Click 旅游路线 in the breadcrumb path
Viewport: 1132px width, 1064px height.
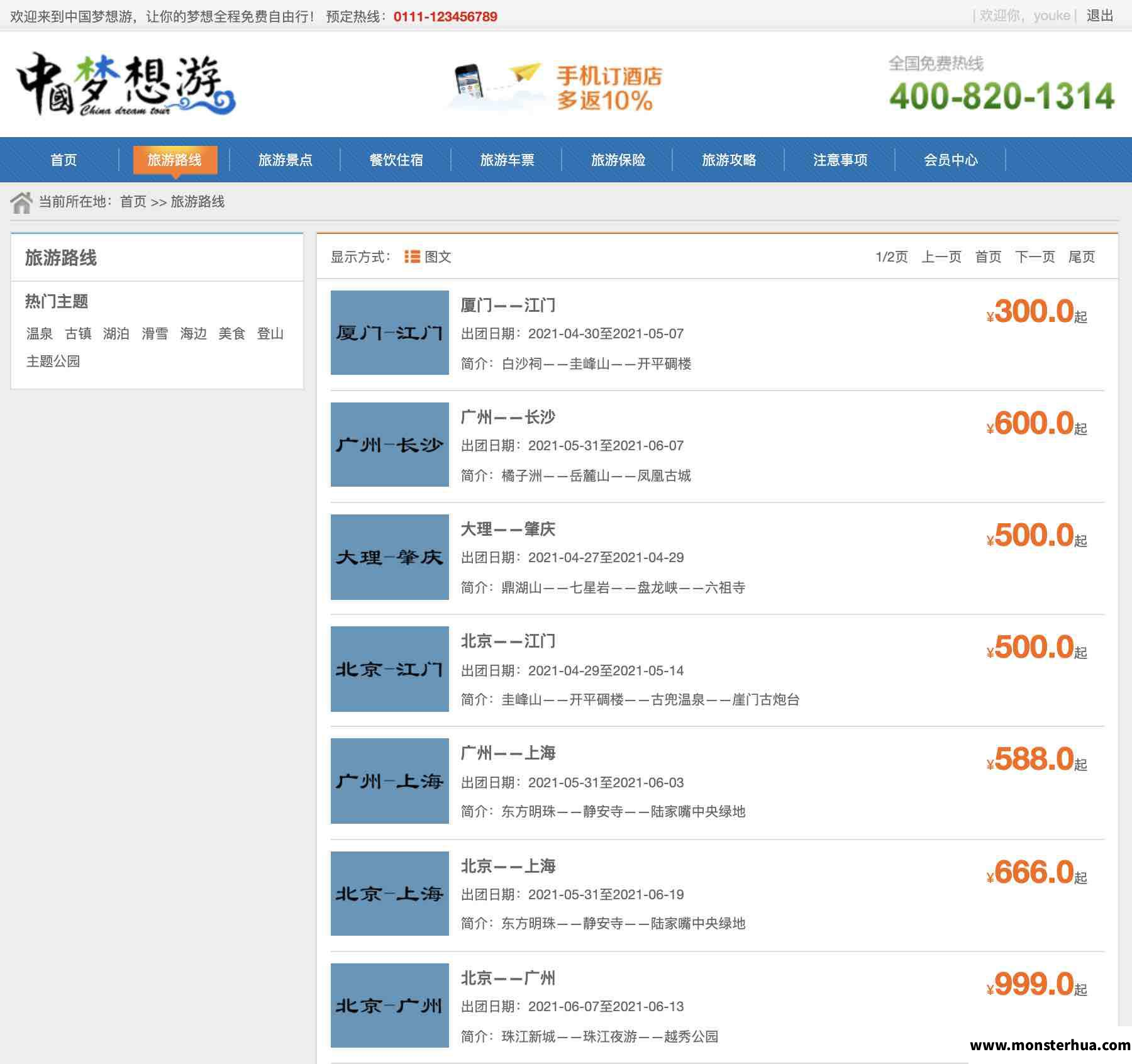pyautogui.click(x=197, y=202)
